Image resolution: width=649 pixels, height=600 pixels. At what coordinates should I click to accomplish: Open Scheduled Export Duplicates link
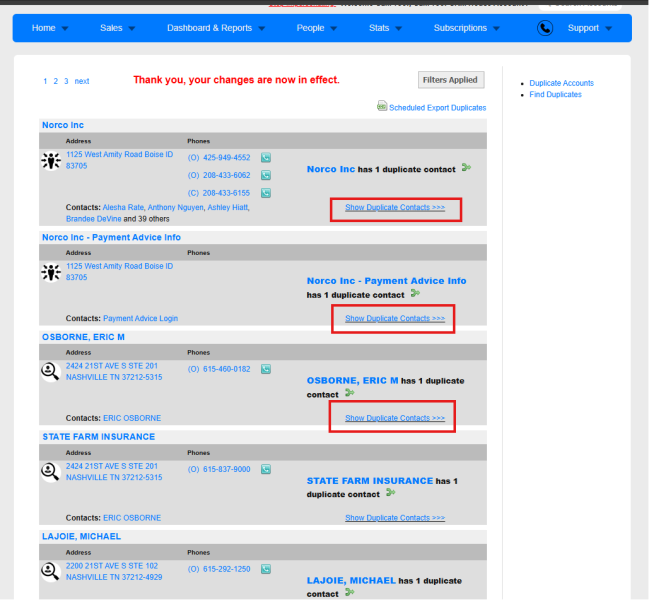[x=437, y=108]
